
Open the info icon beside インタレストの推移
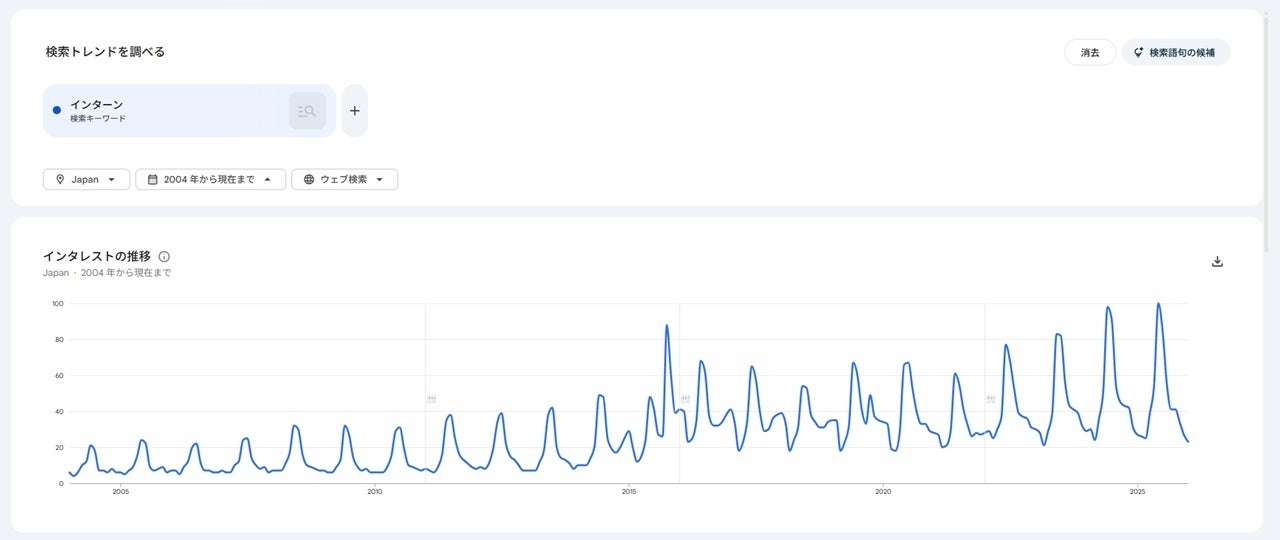(x=164, y=257)
